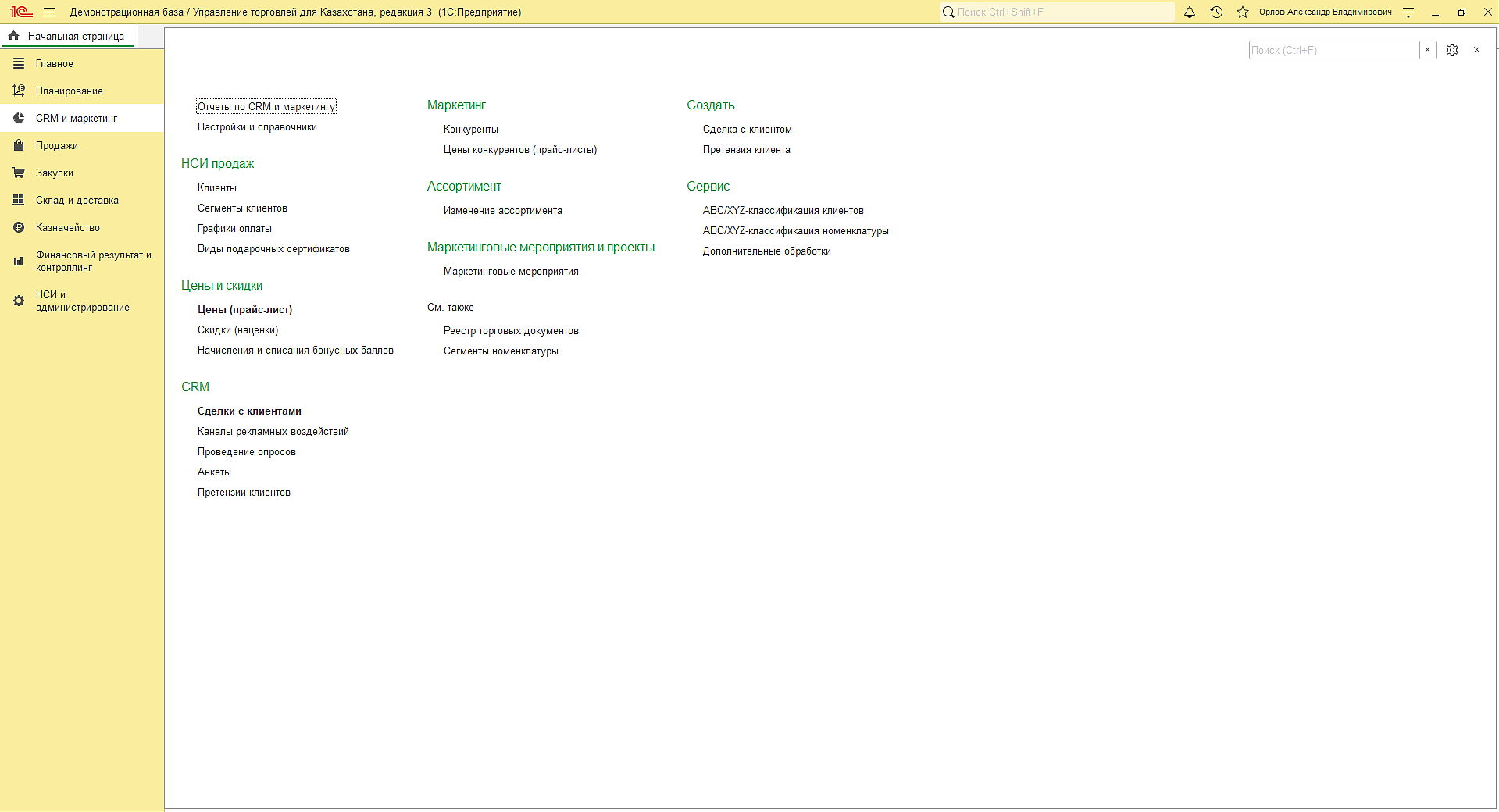Screen dimensions: 1499x812
Task: Open Маркетинговые мероприятия link
Action: point(511,271)
